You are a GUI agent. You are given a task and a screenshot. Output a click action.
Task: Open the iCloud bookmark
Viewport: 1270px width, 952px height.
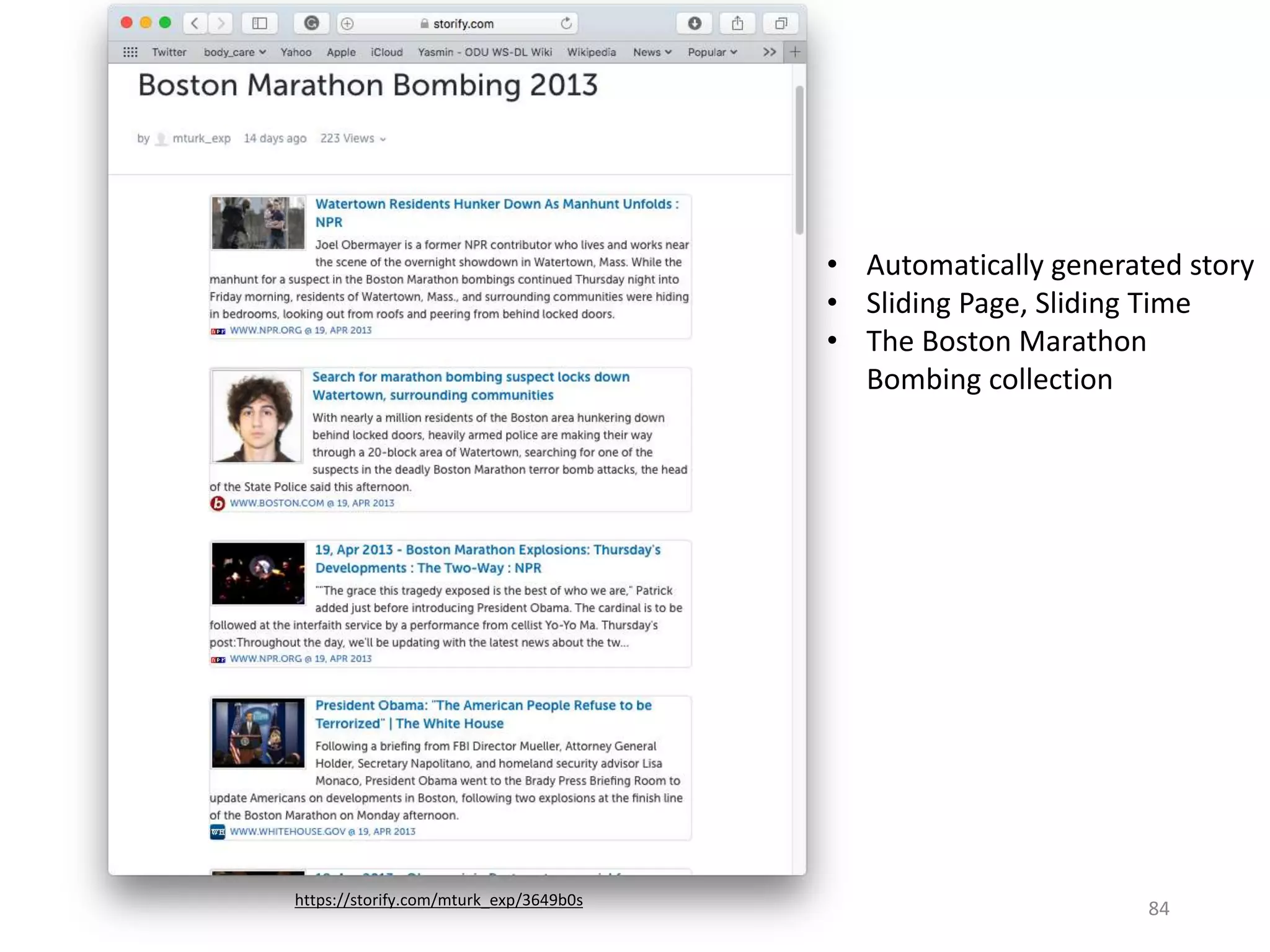coord(386,52)
